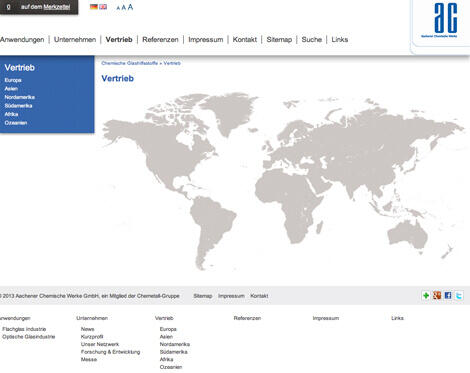This screenshot has width=470, height=373.
Task: Open the Kontakt menu item
Action: (x=245, y=39)
